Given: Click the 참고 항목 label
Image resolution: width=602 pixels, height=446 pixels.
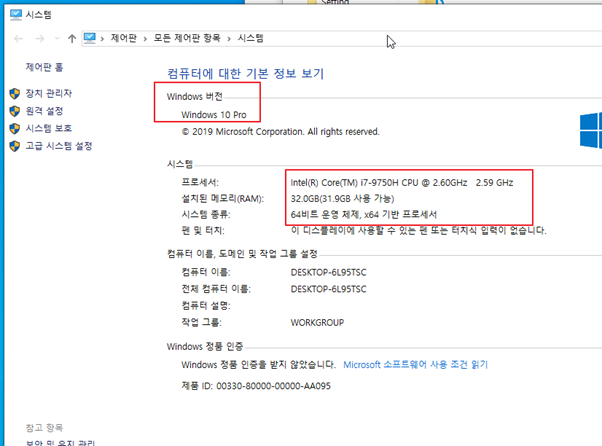Looking at the screenshot, I should click(x=44, y=428).
